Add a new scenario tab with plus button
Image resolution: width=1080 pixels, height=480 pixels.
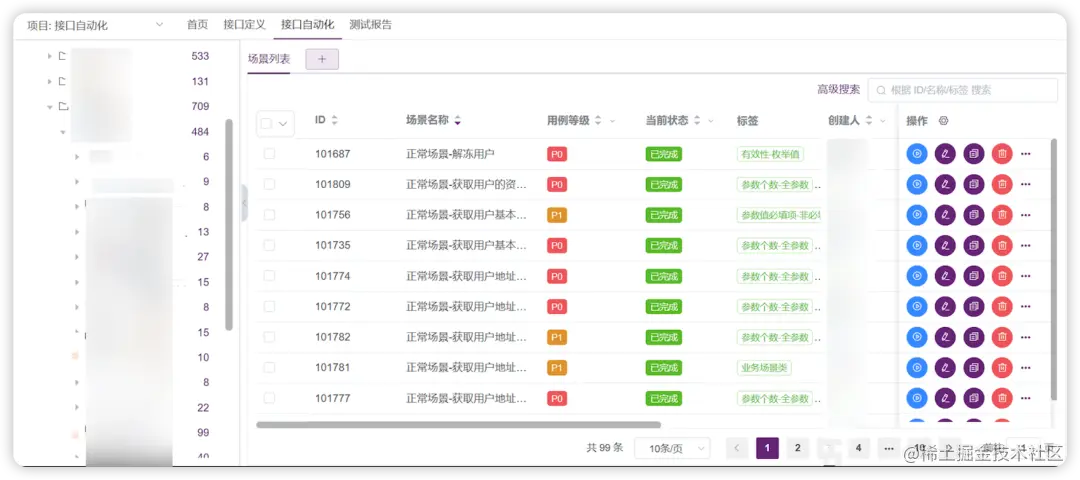322,59
